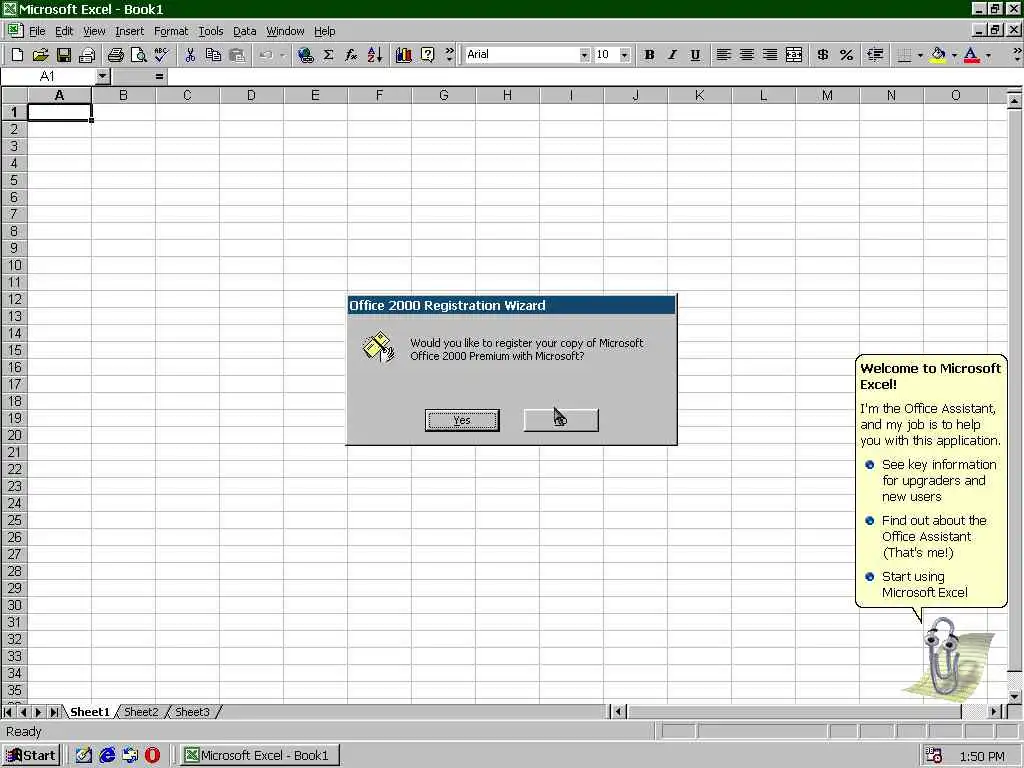The width and height of the screenshot is (1024, 768).
Task: Expand the undo history dropdown arrow
Action: (282, 56)
